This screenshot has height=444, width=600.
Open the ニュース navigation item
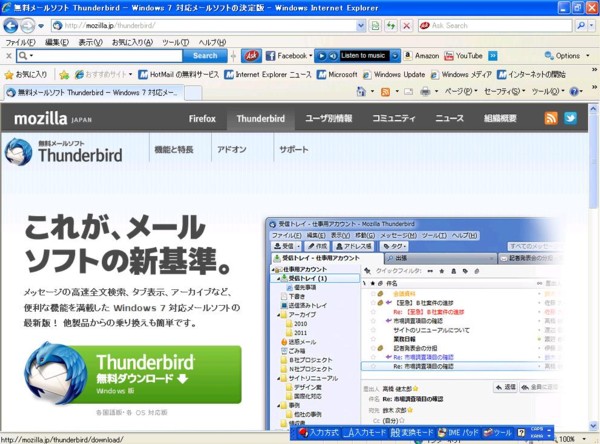(x=449, y=119)
